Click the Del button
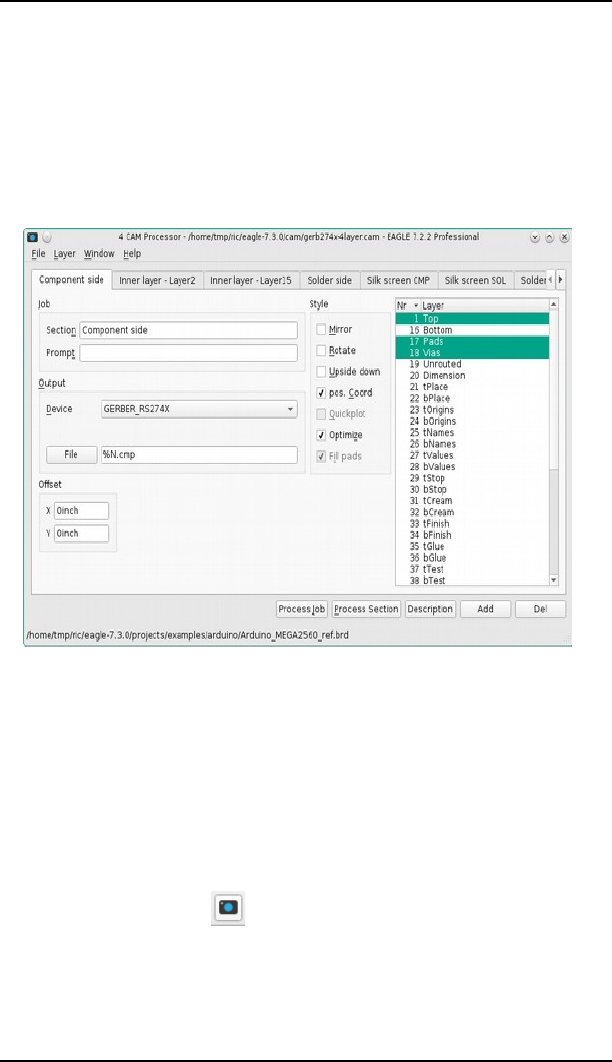This screenshot has height=1062, width=612. coord(540,609)
